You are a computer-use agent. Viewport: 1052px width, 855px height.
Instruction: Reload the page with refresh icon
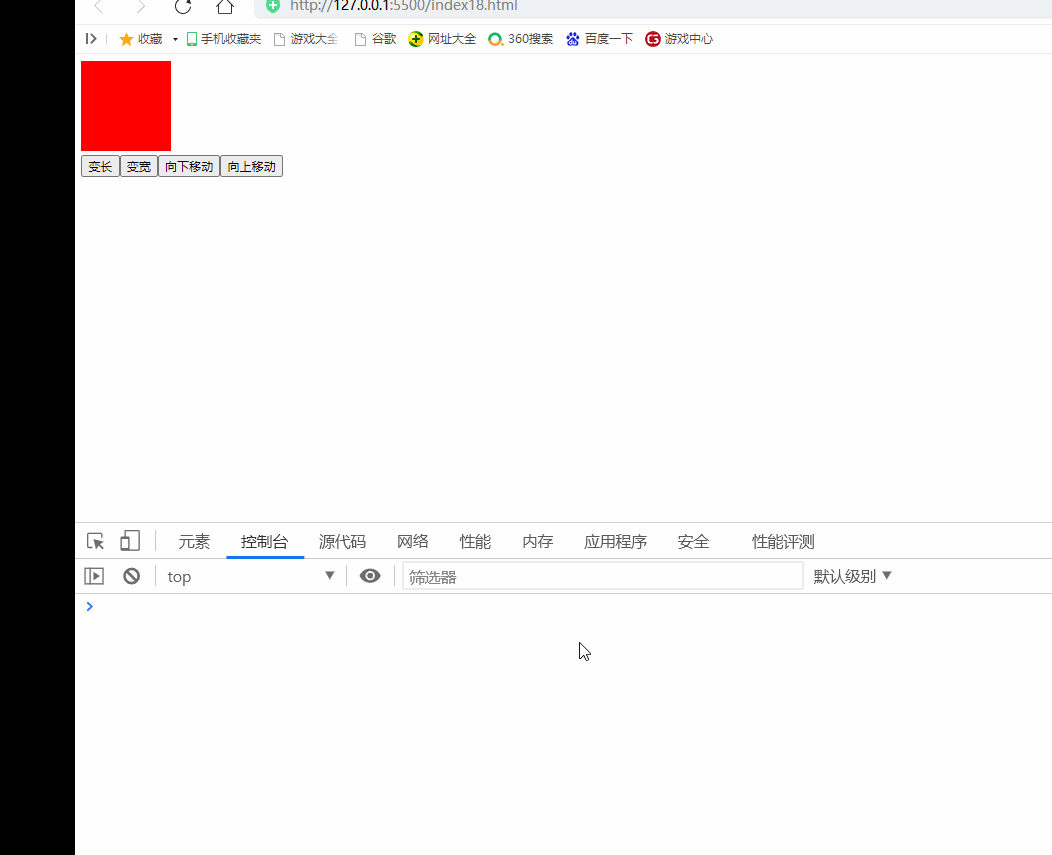(182, 7)
